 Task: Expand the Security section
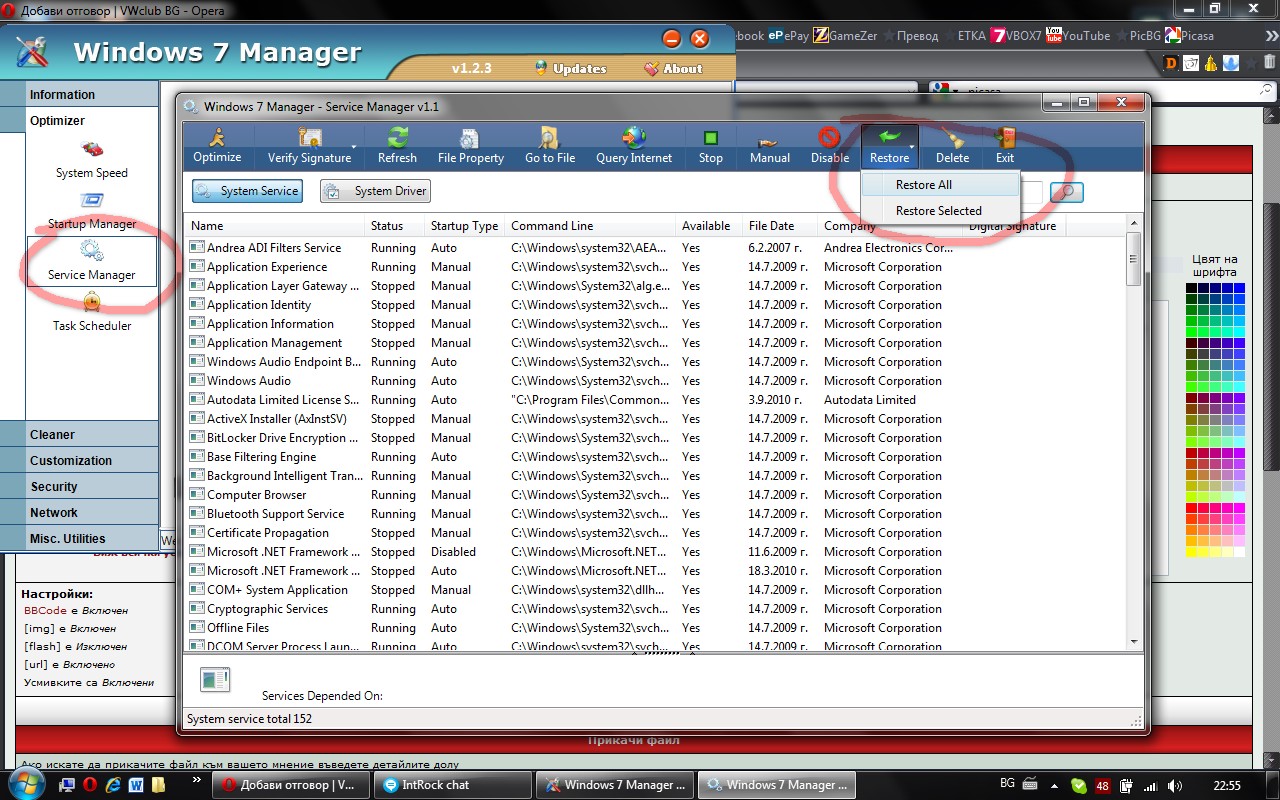tap(79, 487)
